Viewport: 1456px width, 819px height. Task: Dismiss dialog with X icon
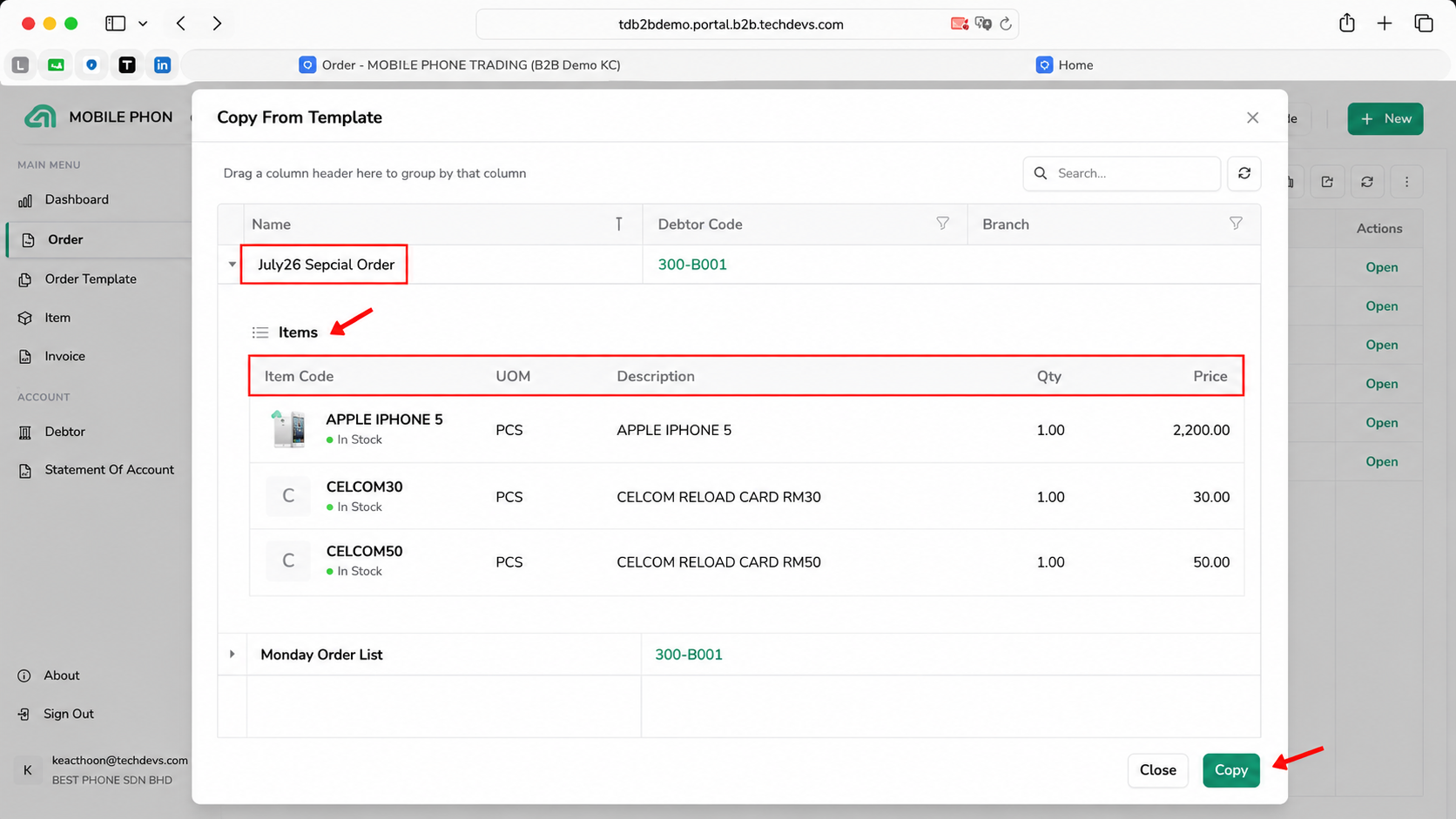pyautogui.click(x=1252, y=117)
